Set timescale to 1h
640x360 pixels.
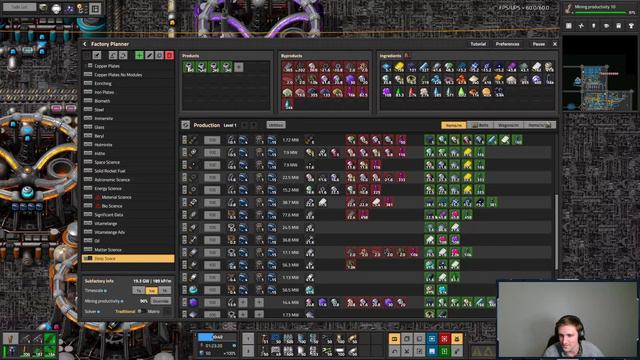(165, 291)
